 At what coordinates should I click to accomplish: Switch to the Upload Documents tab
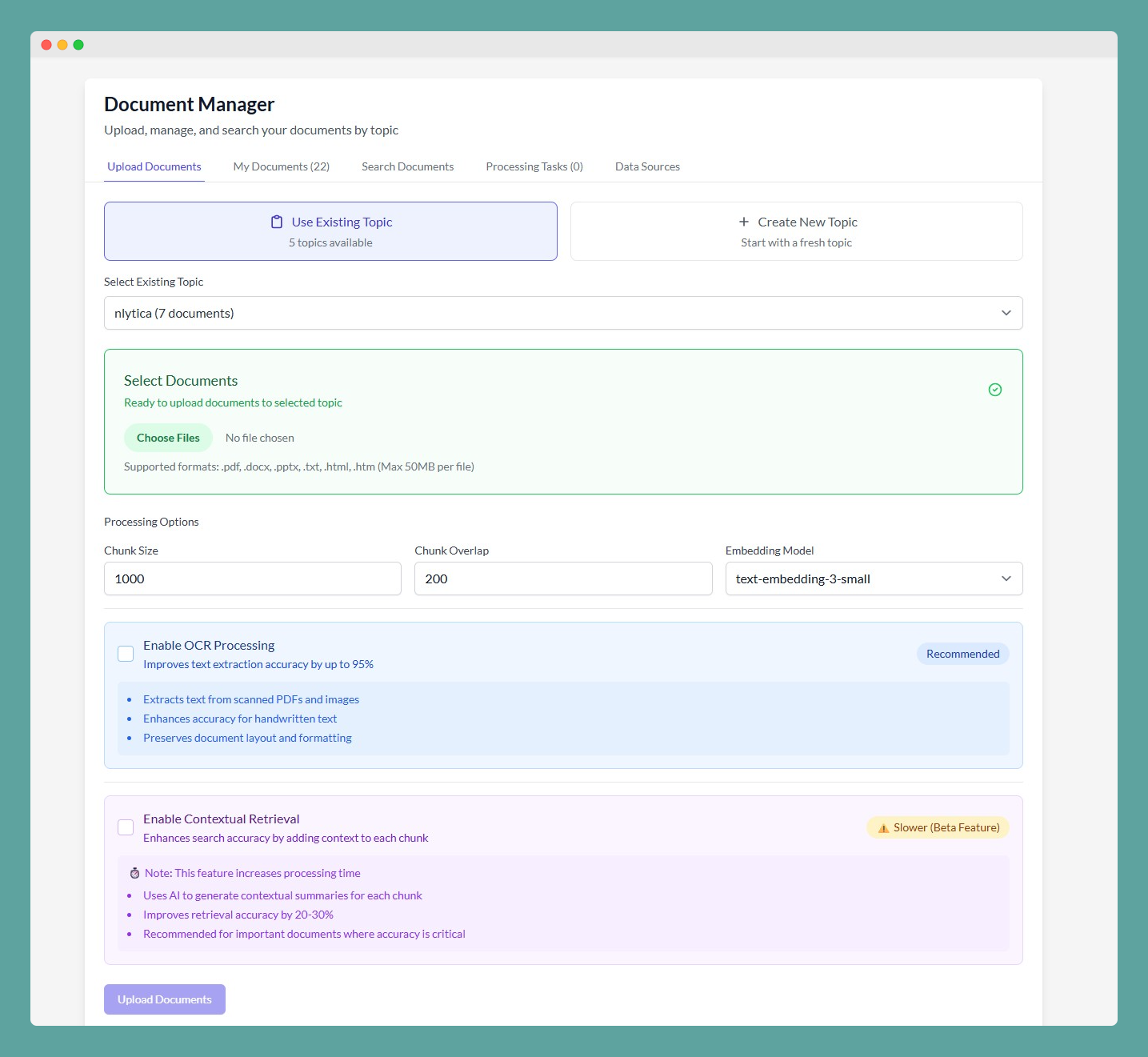click(x=154, y=166)
